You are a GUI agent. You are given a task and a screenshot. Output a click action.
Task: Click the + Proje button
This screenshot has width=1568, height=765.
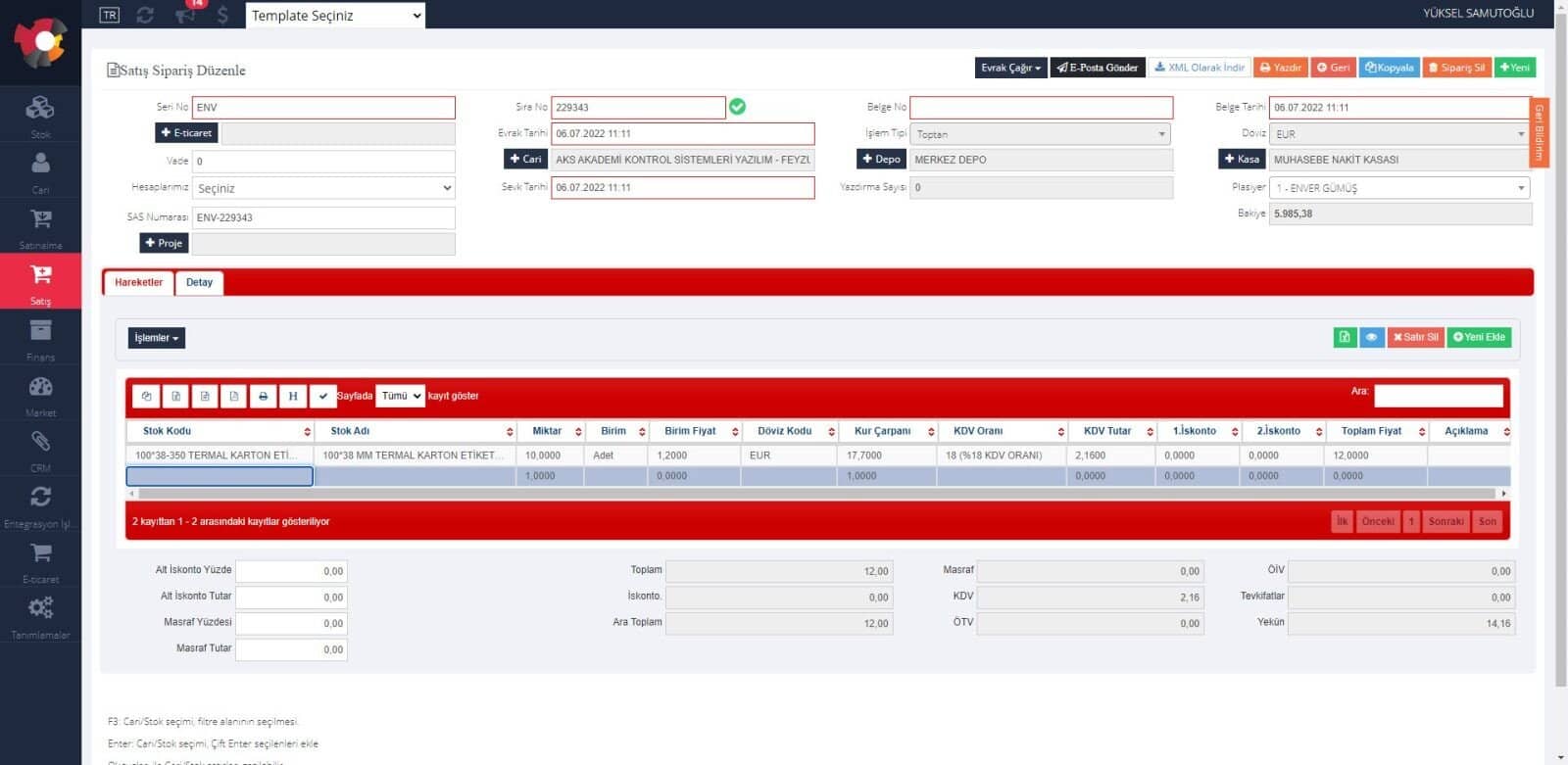pos(164,243)
